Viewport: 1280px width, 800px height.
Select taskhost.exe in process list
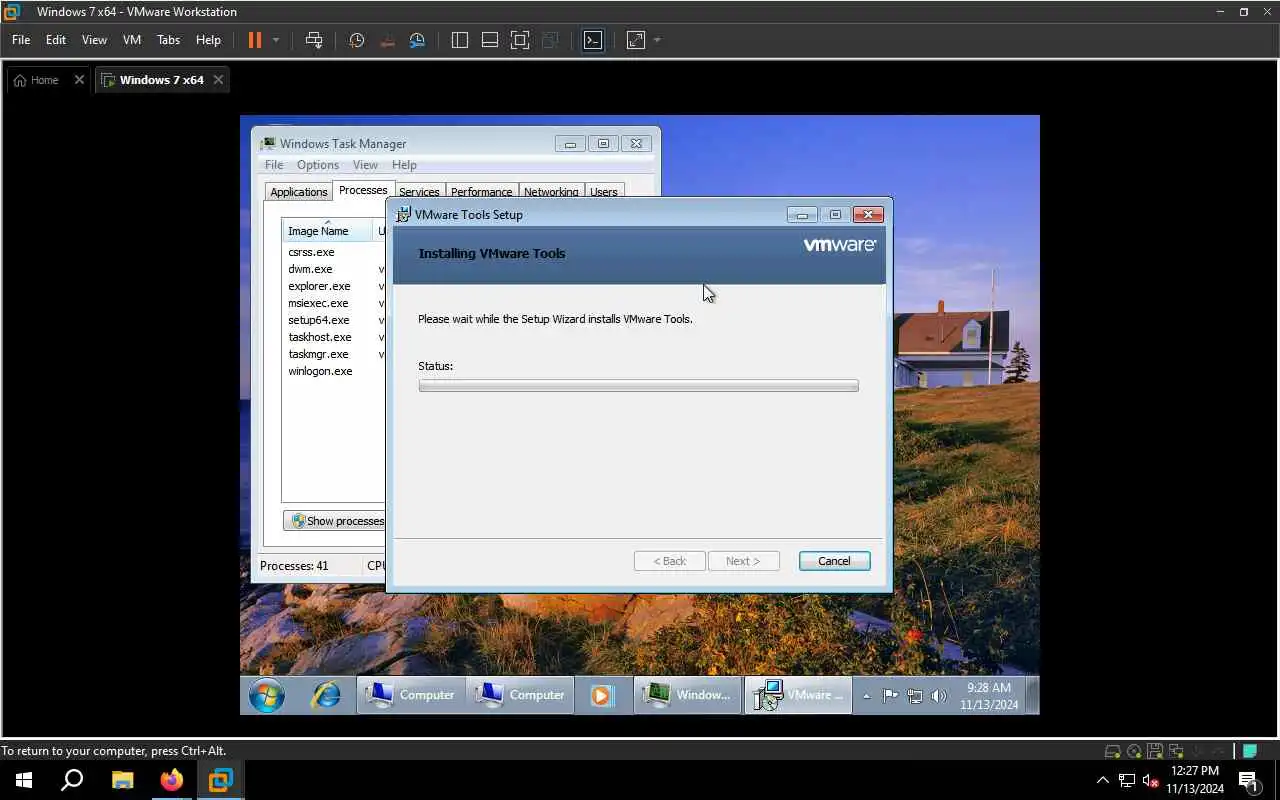pos(320,337)
